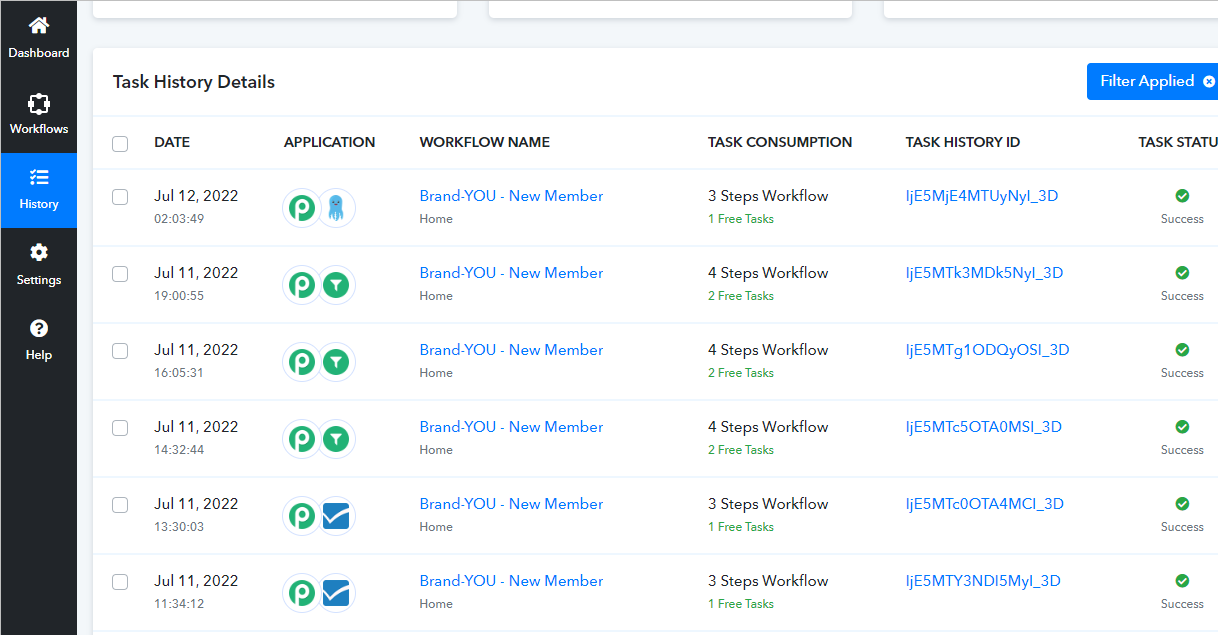
Task: Open task history ID IjE5MTc5OTA0MSI_3D
Action: (x=984, y=427)
